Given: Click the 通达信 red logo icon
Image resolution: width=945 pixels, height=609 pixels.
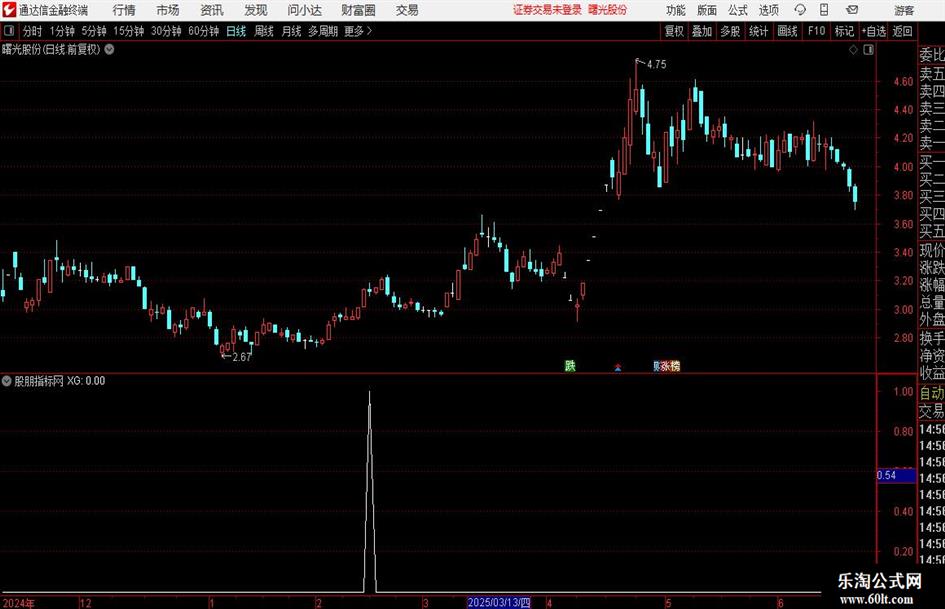Looking at the screenshot, I should pos(9,10).
